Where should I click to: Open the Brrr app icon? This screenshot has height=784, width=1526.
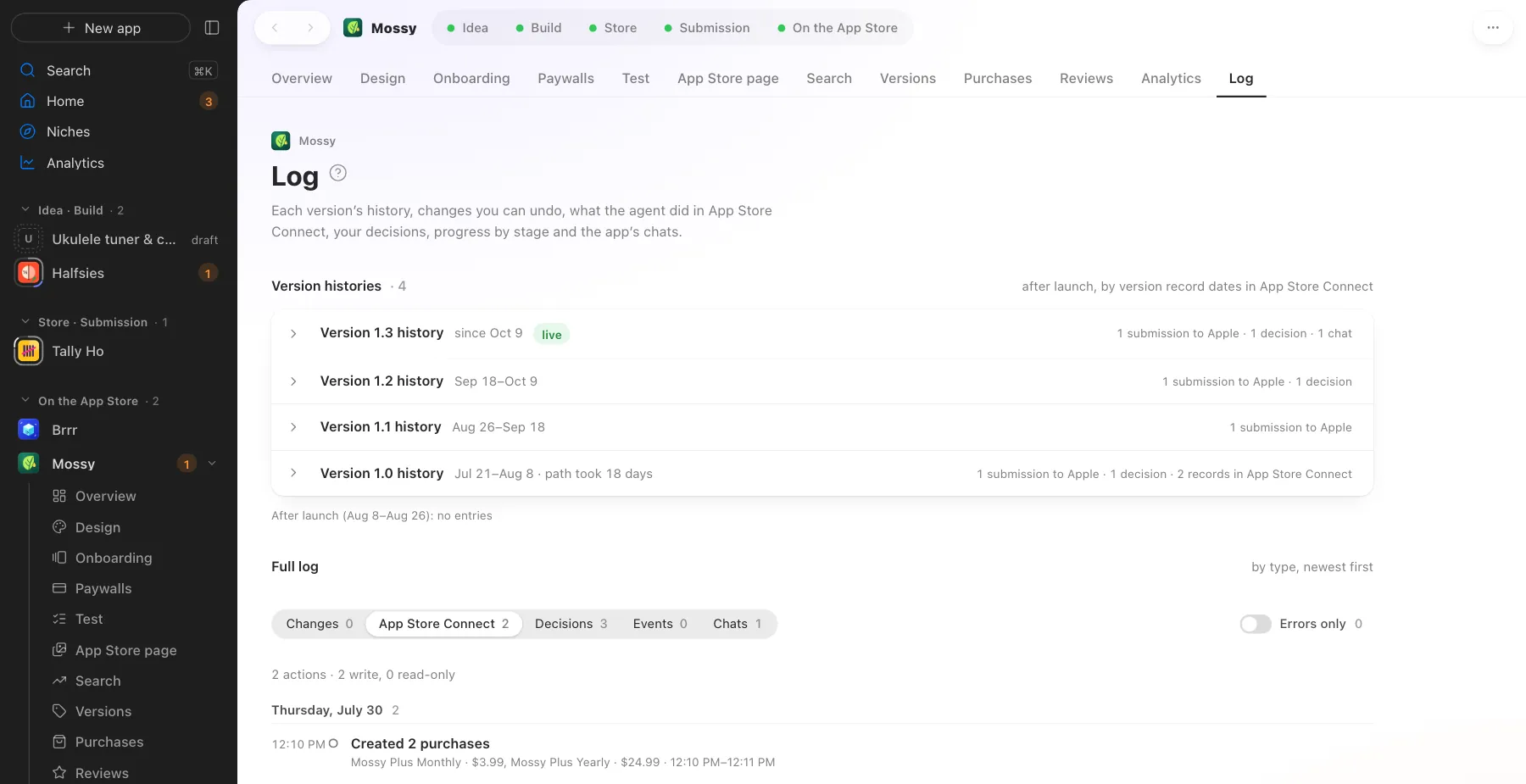point(29,430)
